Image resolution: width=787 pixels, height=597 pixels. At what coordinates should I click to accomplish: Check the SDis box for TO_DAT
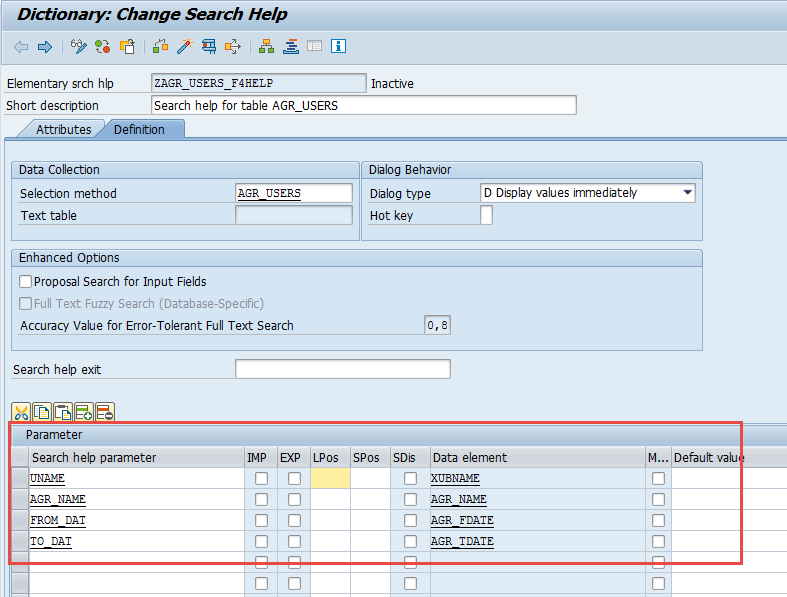pyautogui.click(x=411, y=541)
